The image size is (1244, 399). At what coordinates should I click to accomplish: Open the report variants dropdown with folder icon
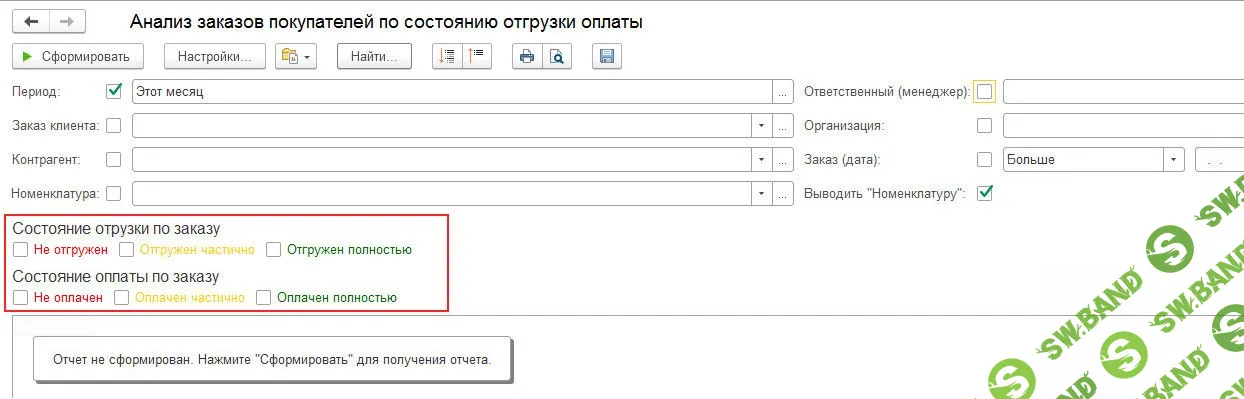[297, 56]
